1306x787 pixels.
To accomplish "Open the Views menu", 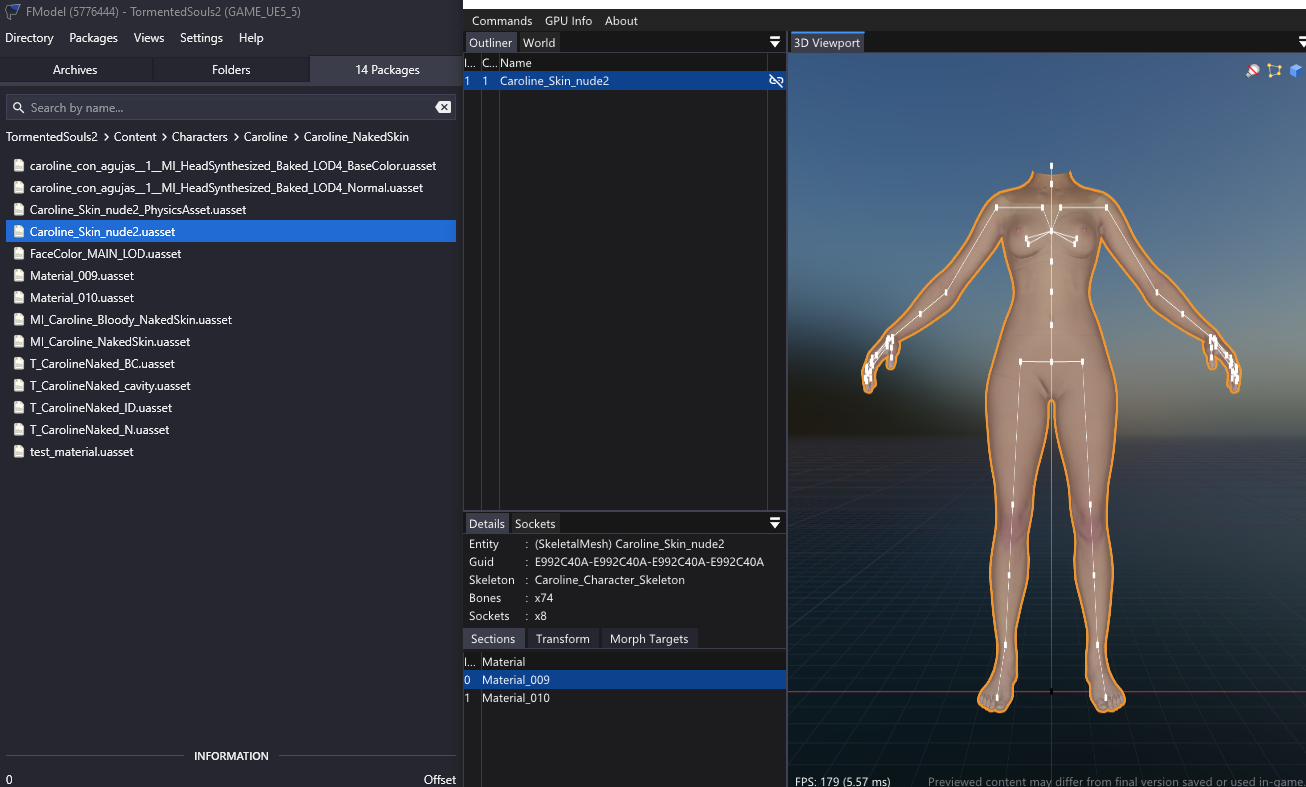I will (149, 38).
